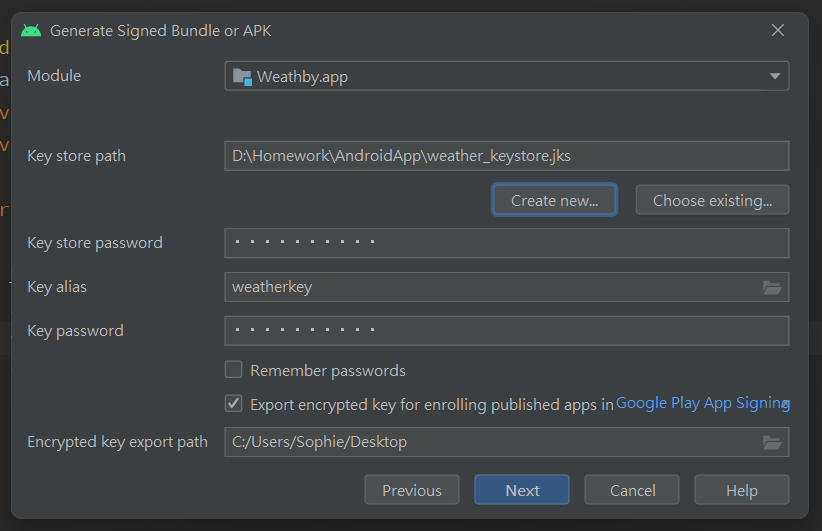Click the Choose existing... button
The image size is (822, 531).
(x=712, y=200)
